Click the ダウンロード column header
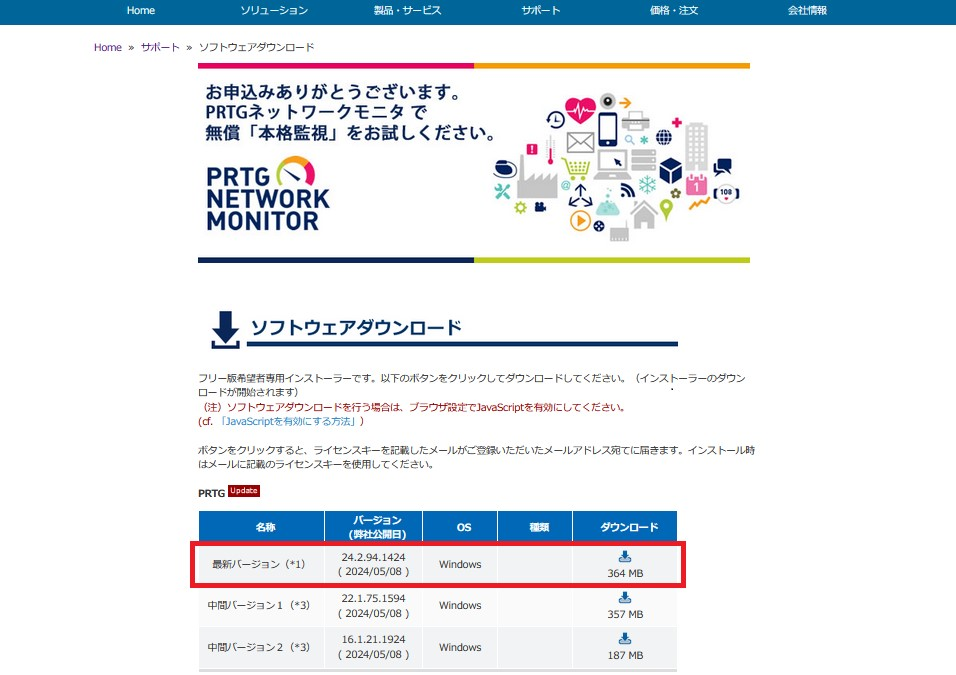This screenshot has width=956, height=675. click(x=625, y=527)
